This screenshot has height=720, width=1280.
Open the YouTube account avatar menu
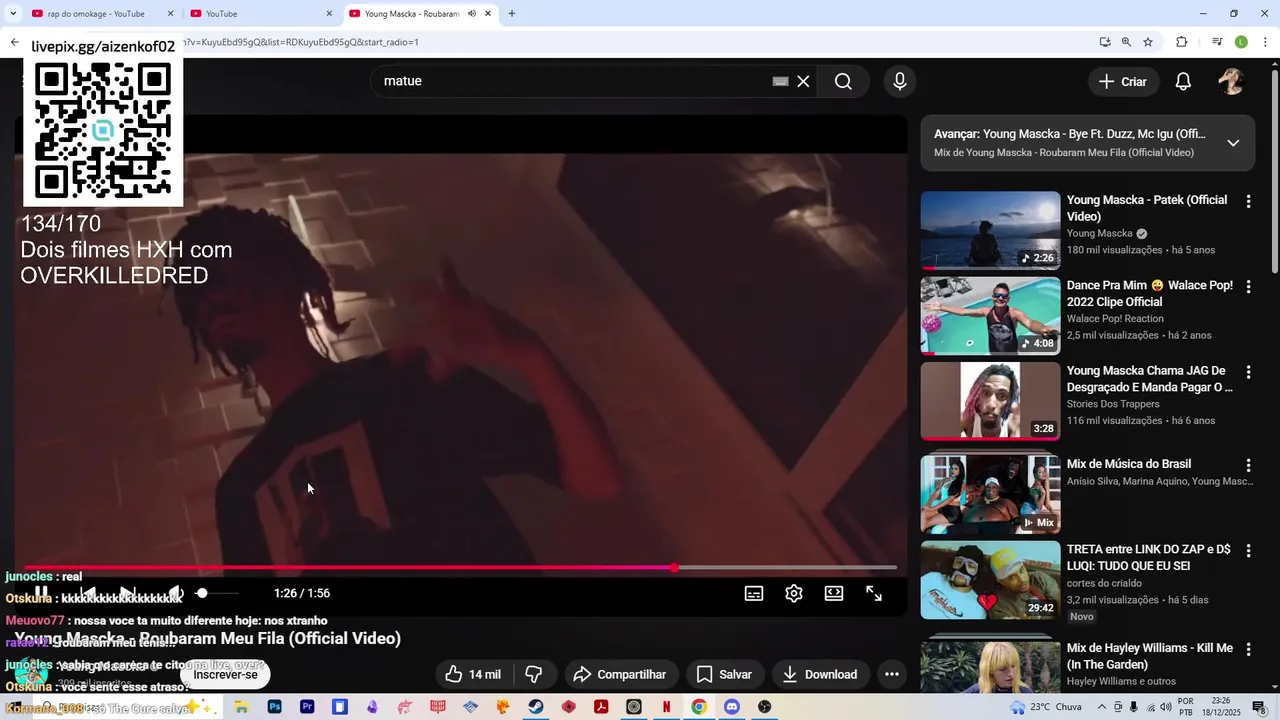pyautogui.click(x=1231, y=82)
